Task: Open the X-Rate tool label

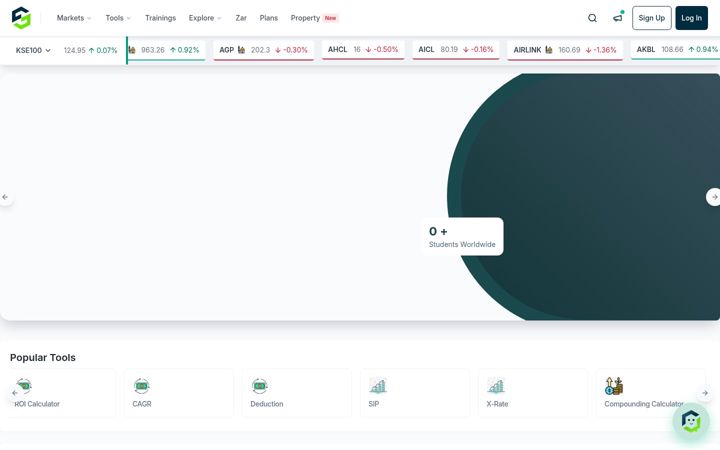Action: pos(497,404)
